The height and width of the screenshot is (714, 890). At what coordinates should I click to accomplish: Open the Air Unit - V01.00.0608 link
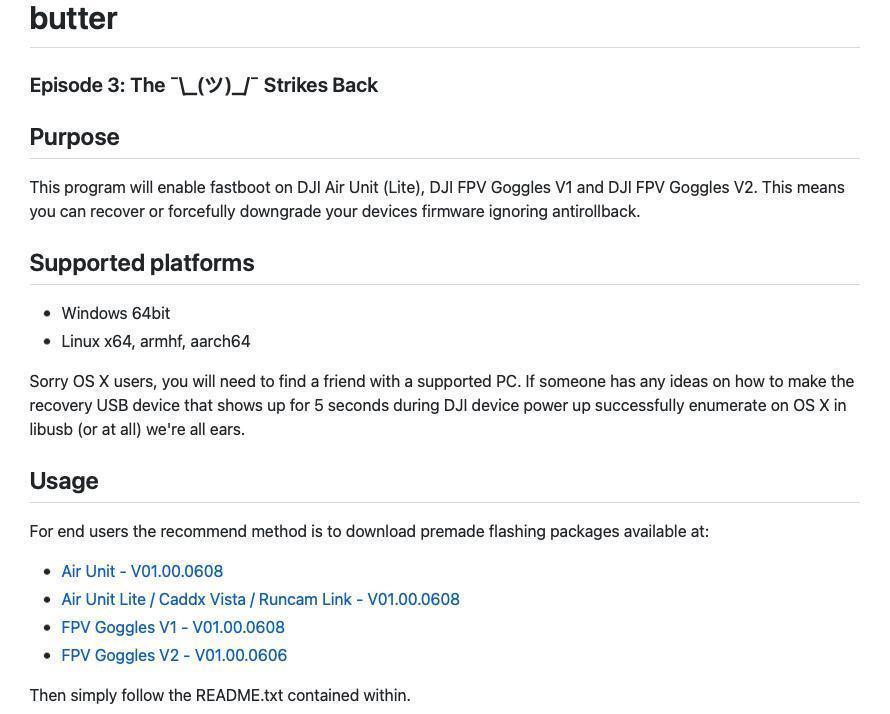point(142,571)
